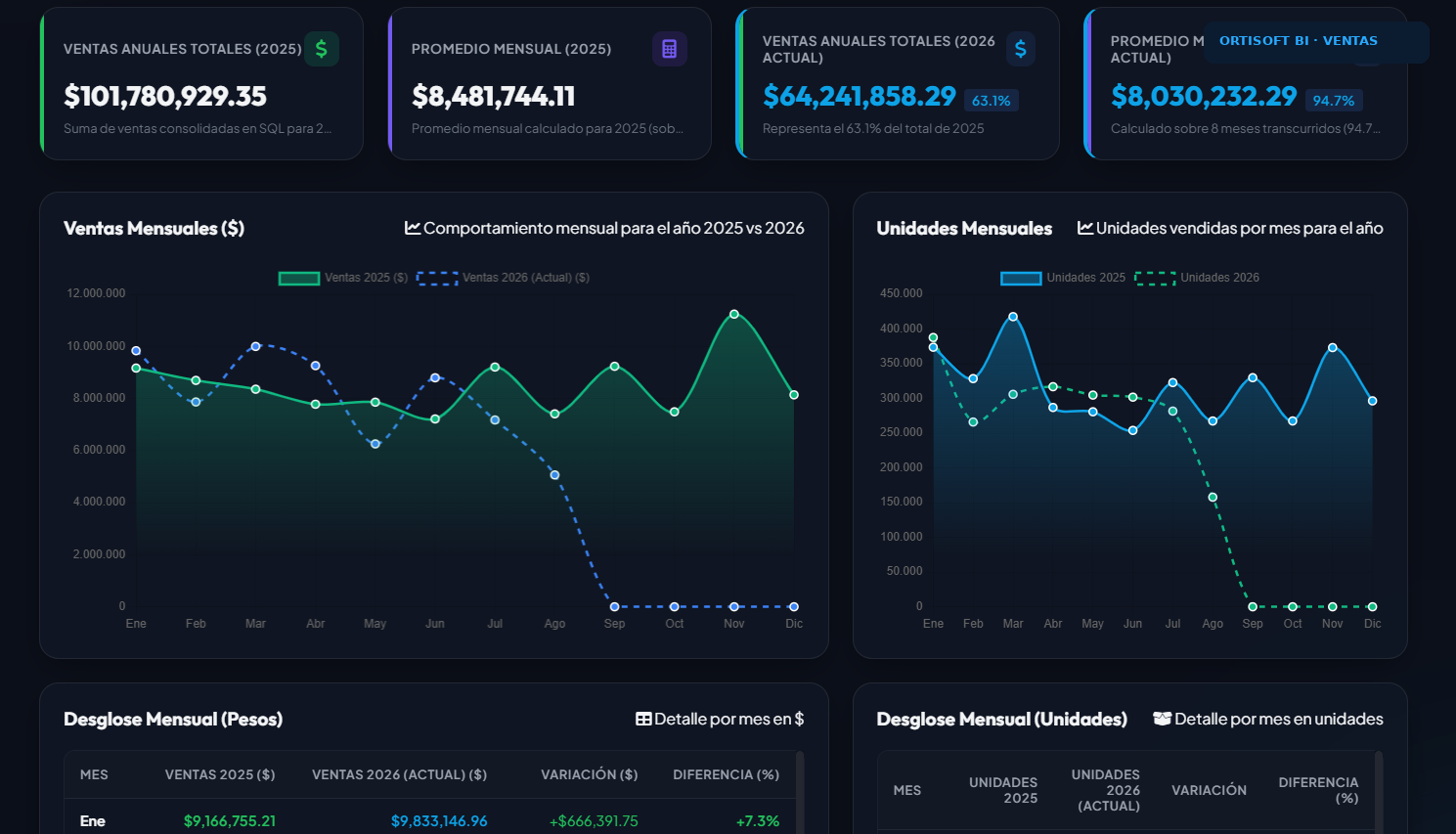Select the Unidades 2026 August data point

click(1213, 498)
